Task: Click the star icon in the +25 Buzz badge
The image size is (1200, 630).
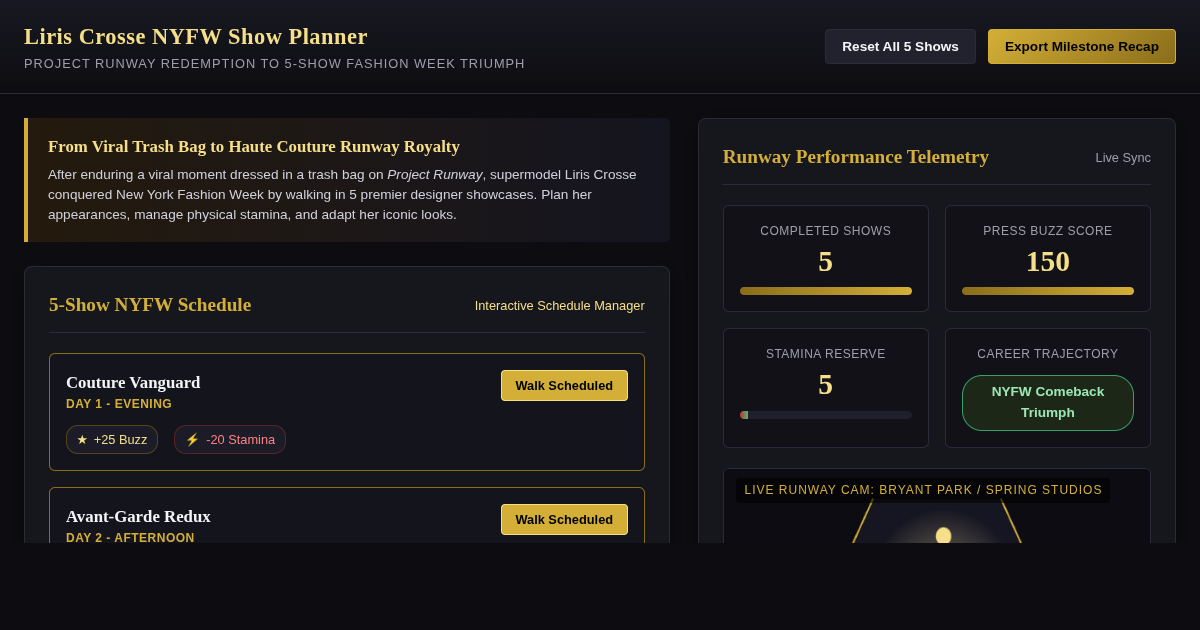Action: pyautogui.click(x=82, y=439)
